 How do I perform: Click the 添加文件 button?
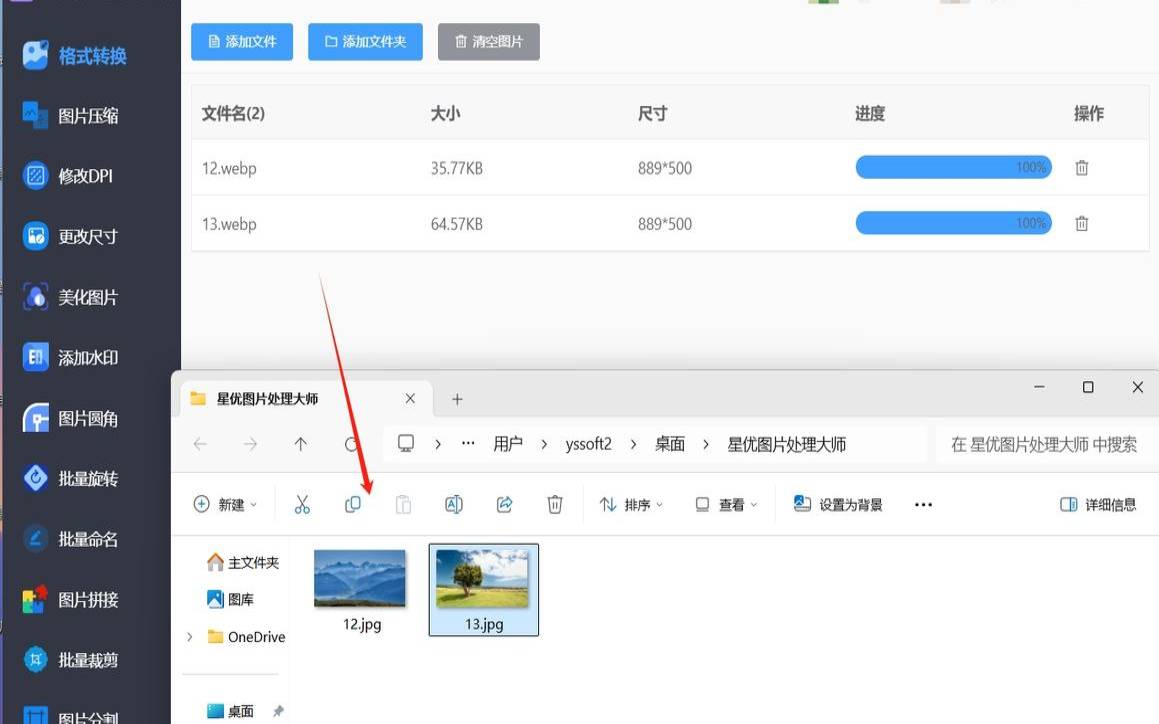pos(241,42)
